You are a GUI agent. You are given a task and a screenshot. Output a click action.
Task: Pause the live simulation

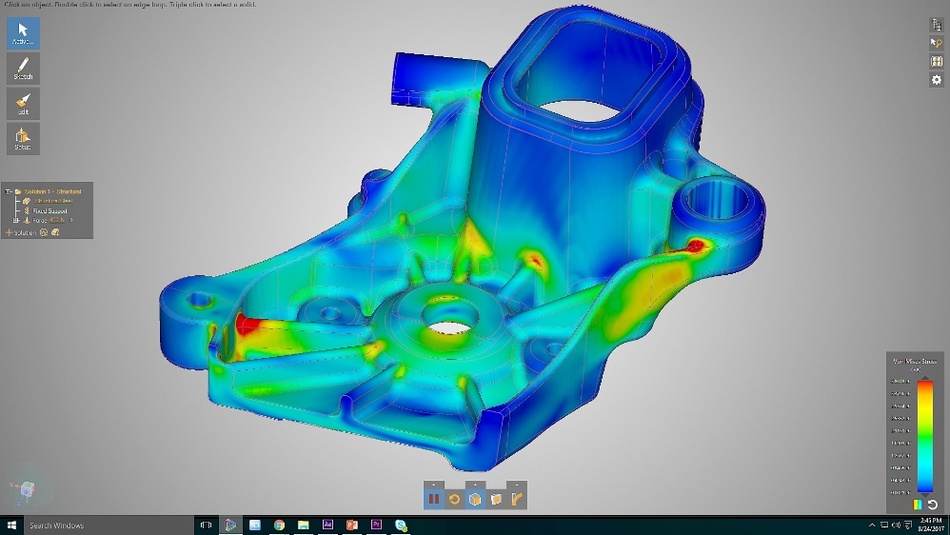434,499
